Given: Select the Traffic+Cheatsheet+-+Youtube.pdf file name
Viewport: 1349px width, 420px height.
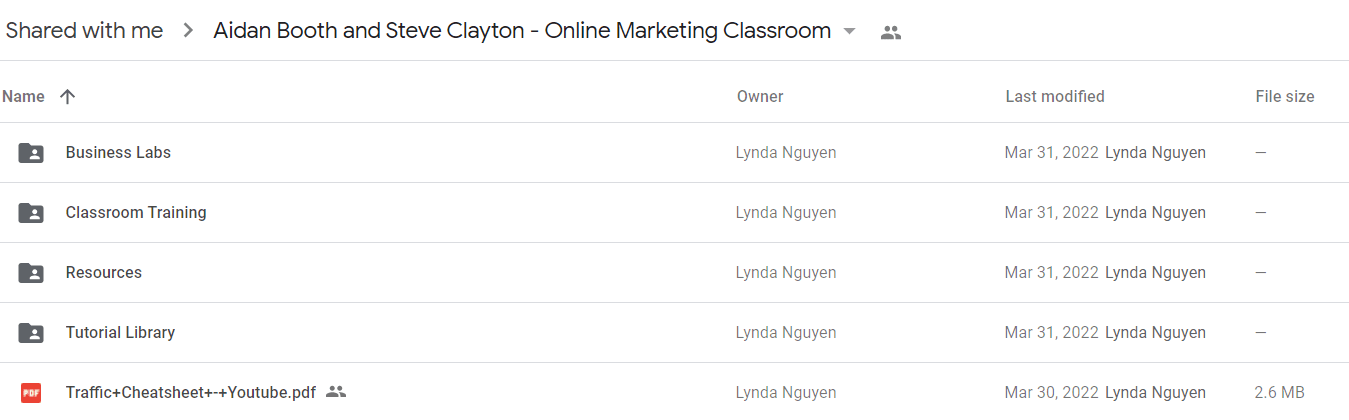Looking at the screenshot, I should (191, 393).
